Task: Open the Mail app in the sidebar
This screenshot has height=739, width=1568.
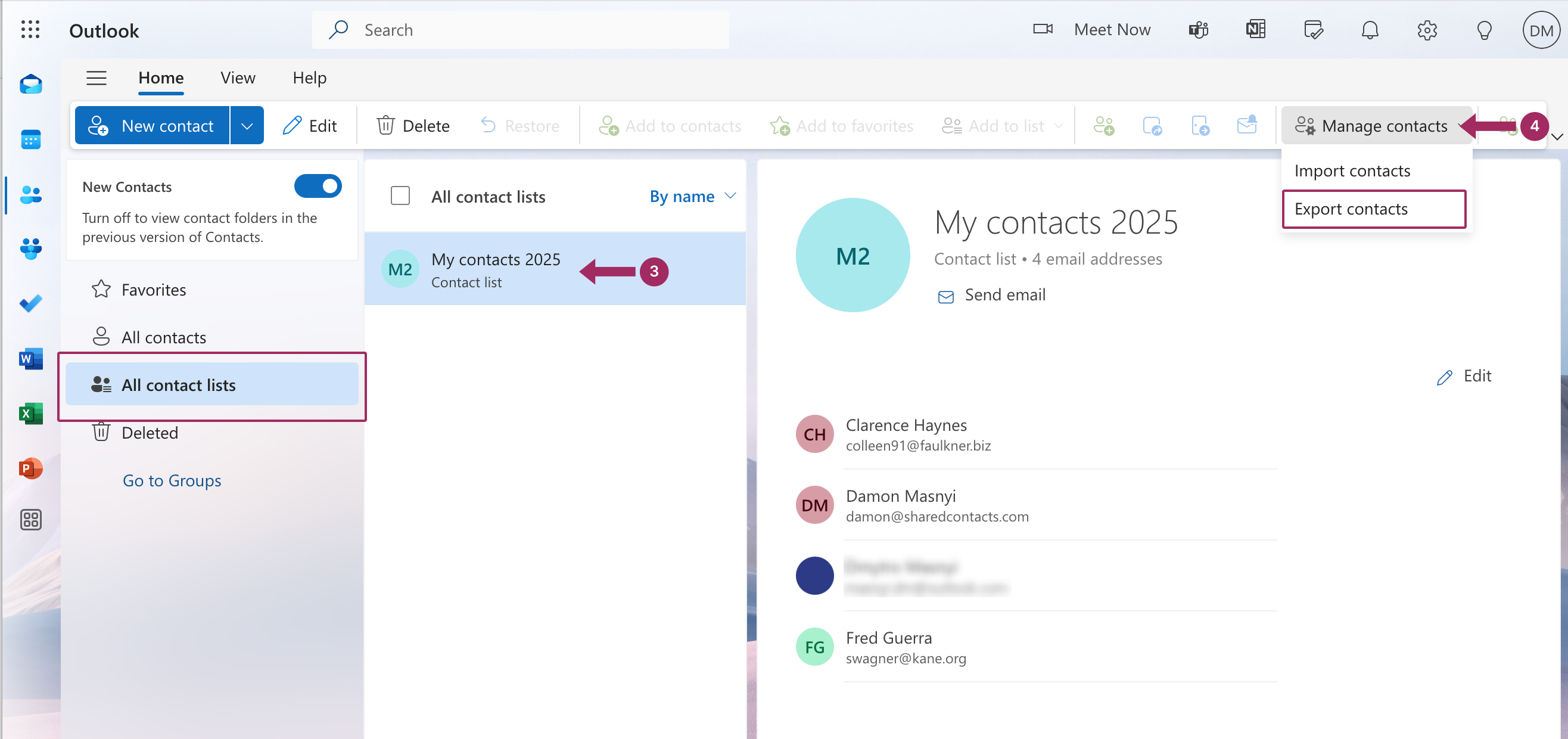Action: (x=30, y=84)
